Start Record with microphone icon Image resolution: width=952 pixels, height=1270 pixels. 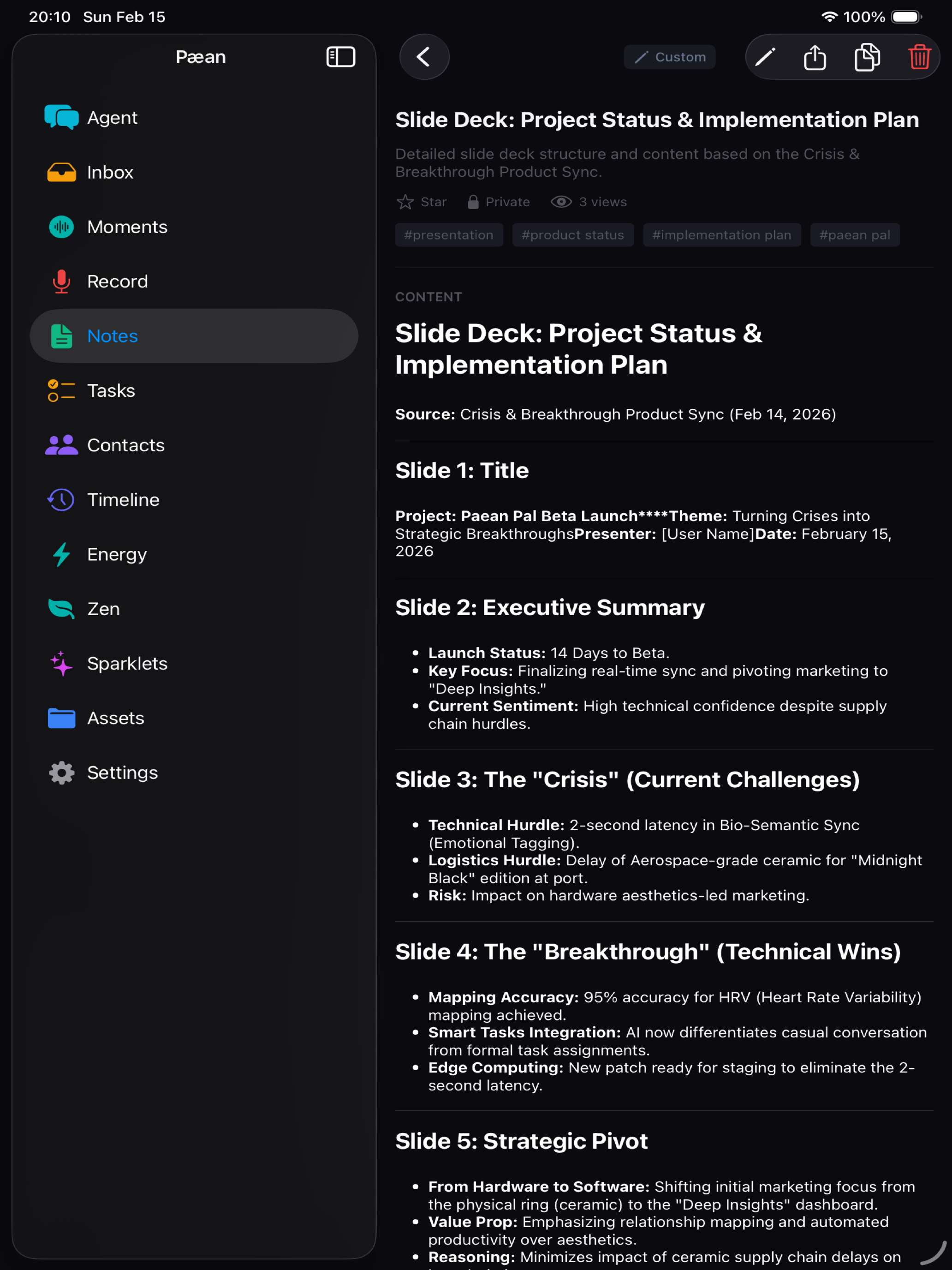[x=194, y=282]
